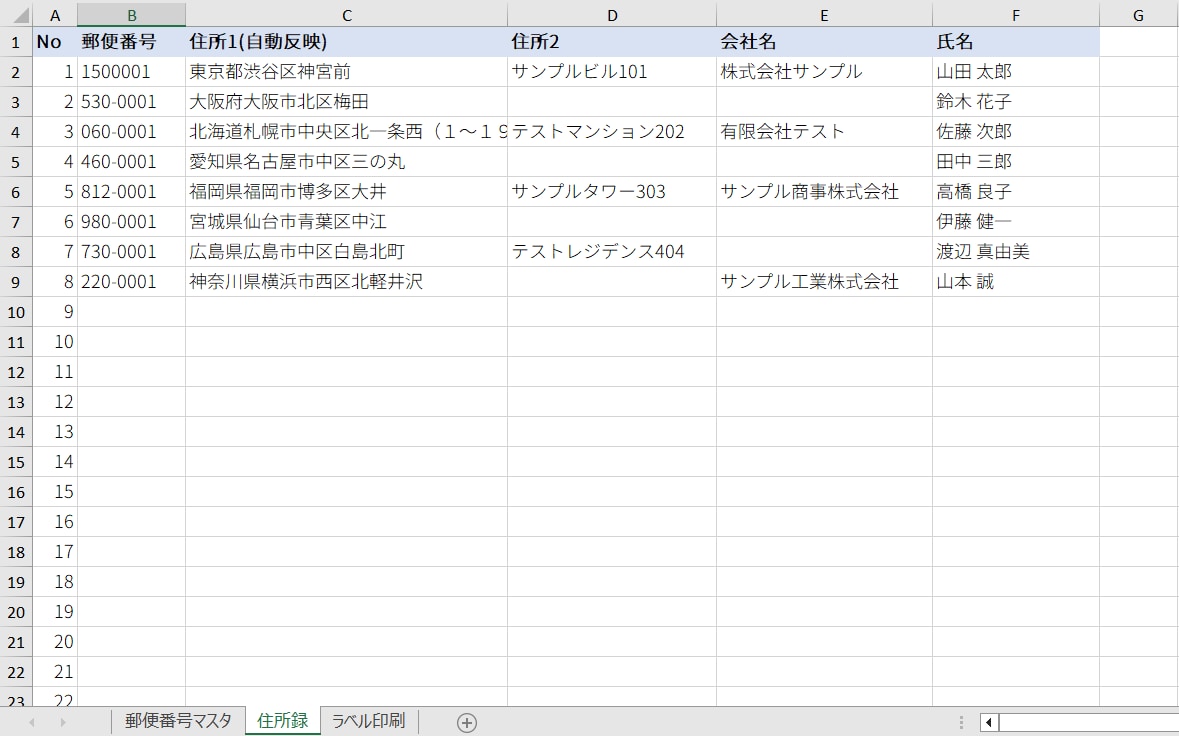Viewport: 1179px width, 736px height.
Task: Click previous sheet navigation arrow
Action: (x=32, y=722)
